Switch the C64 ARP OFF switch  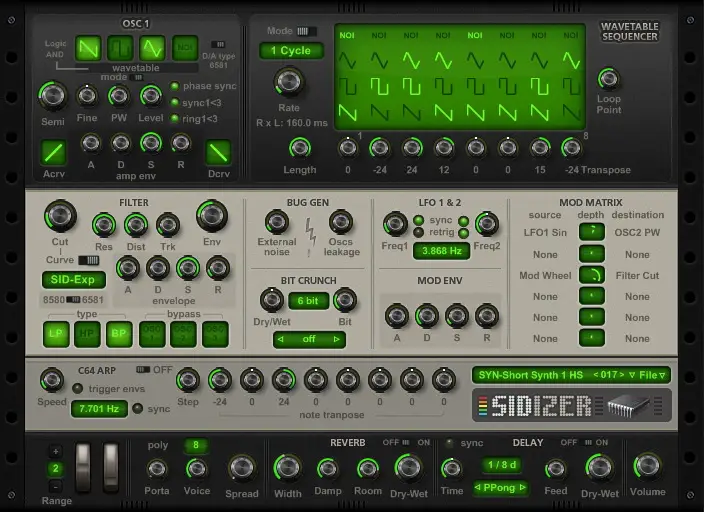143,370
